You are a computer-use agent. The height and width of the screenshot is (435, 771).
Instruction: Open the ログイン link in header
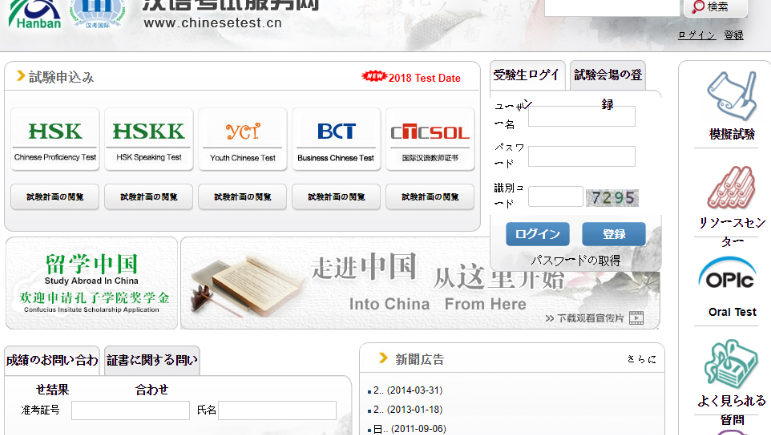pyautogui.click(x=696, y=35)
